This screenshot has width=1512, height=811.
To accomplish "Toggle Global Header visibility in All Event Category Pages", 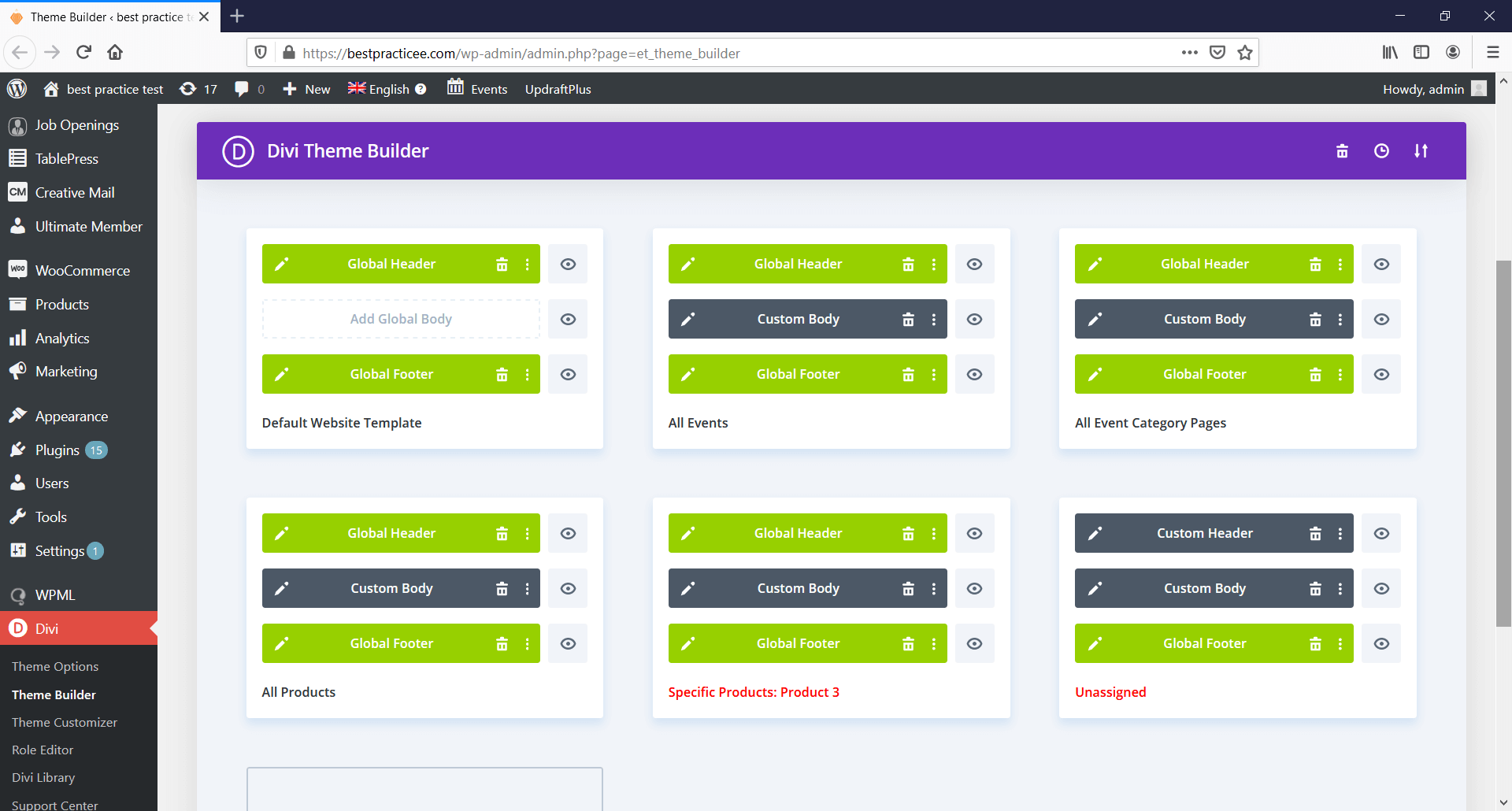I will [x=1381, y=265].
